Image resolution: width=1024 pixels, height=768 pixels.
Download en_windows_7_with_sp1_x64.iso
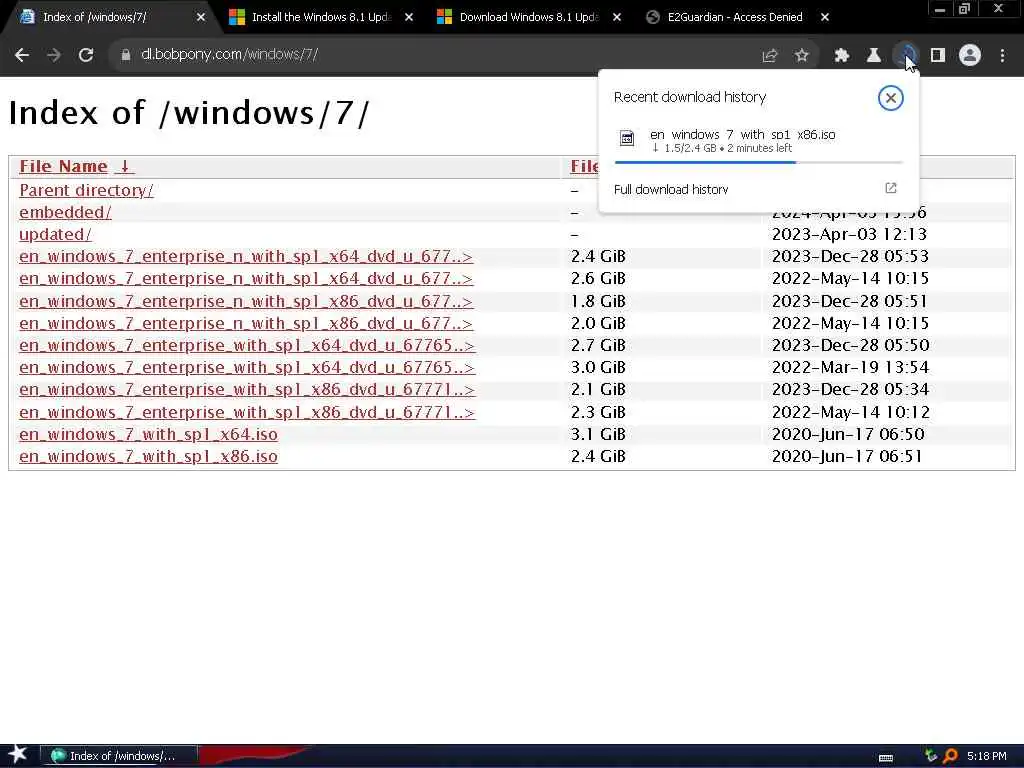pyautogui.click(x=148, y=434)
